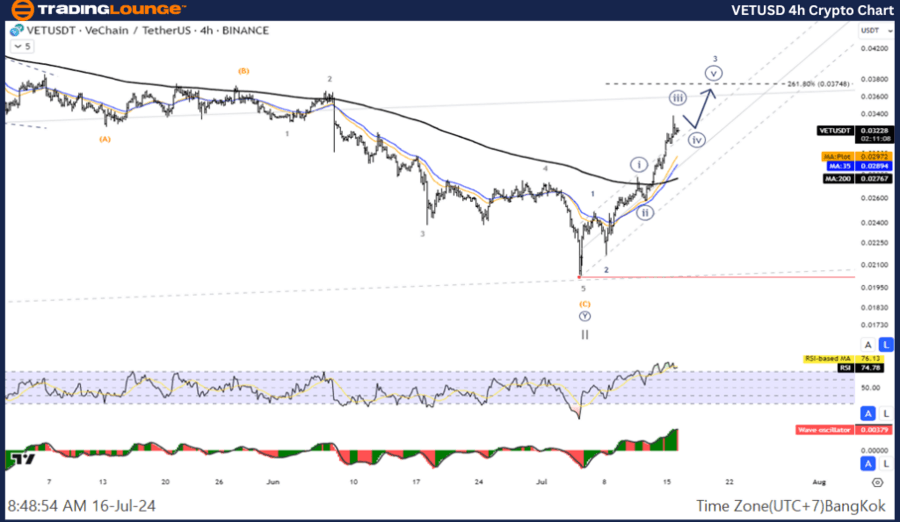The height and width of the screenshot is (522, 900).
Task: Click the TradingLounge logo icon
Action: click(x=22, y=9)
